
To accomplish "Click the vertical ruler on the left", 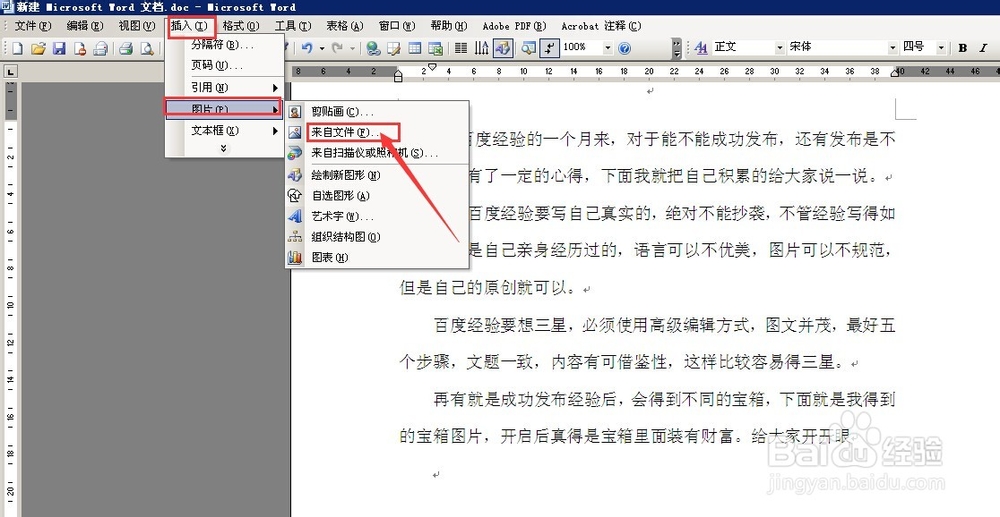I will [x=10, y=300].
